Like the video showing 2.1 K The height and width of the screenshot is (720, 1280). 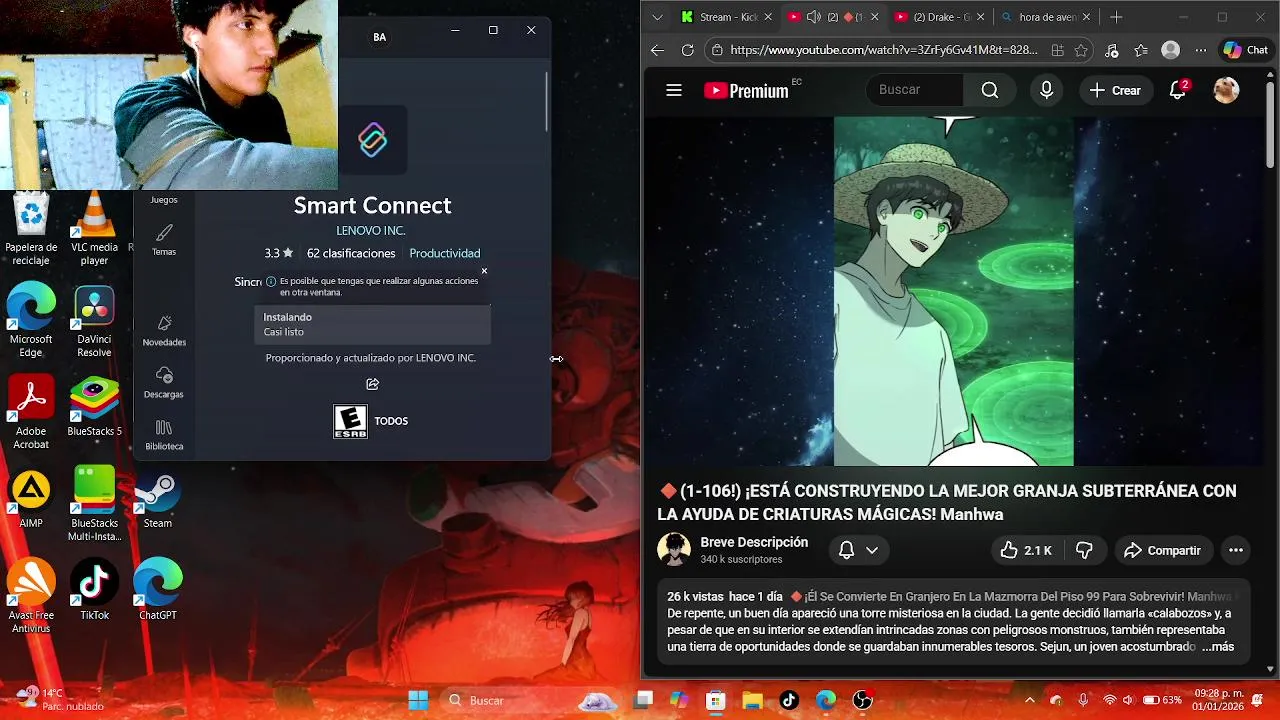click(x=1026, y=550)
